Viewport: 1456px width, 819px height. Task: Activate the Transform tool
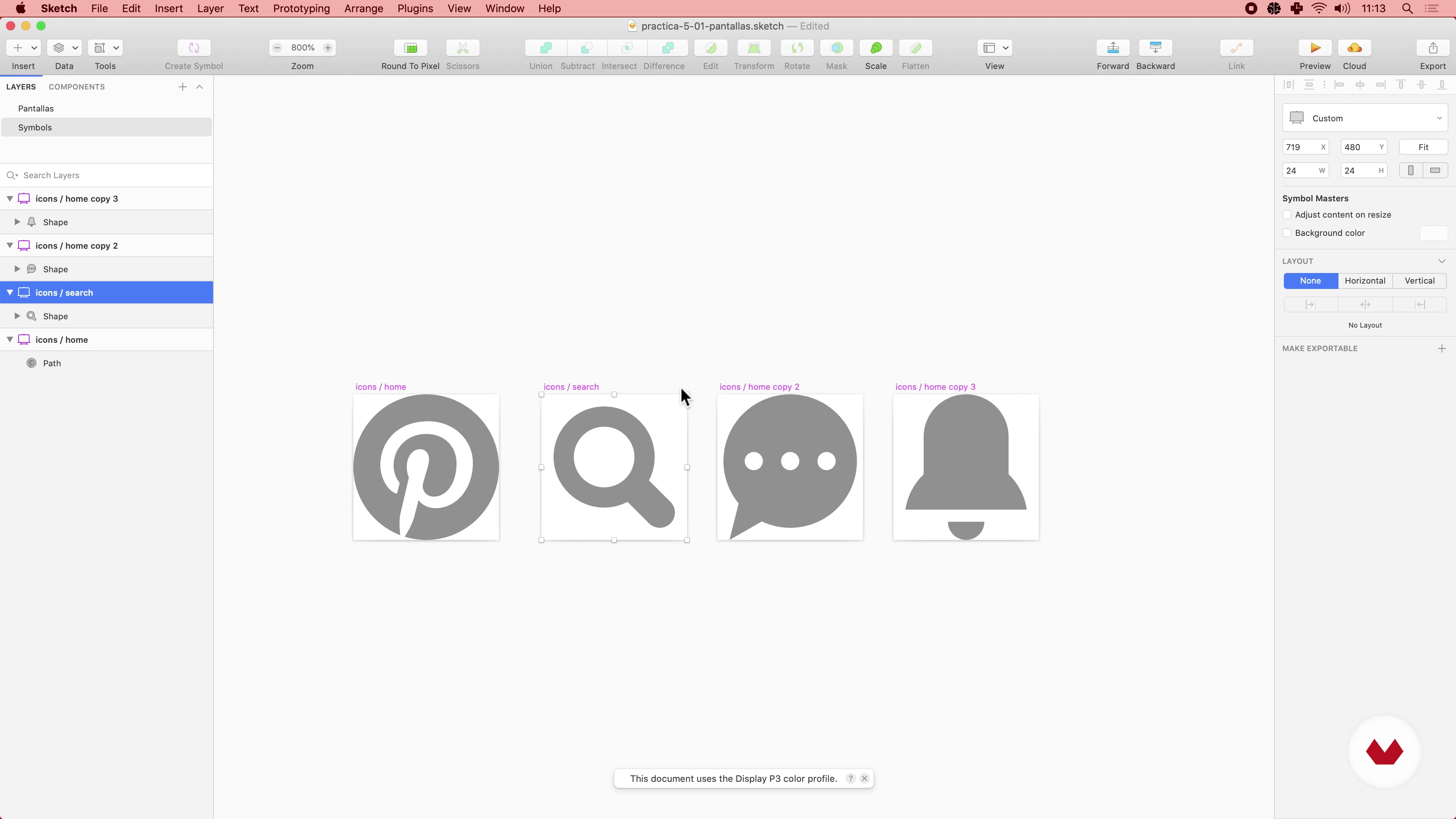click(754, 48)
